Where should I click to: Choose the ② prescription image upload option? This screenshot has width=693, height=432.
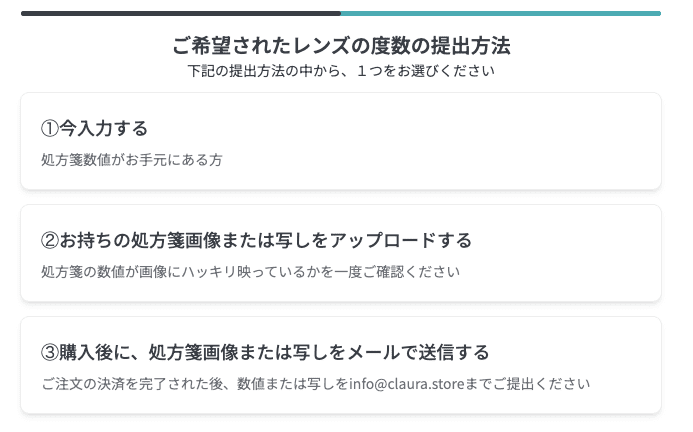tap(340, 253)
